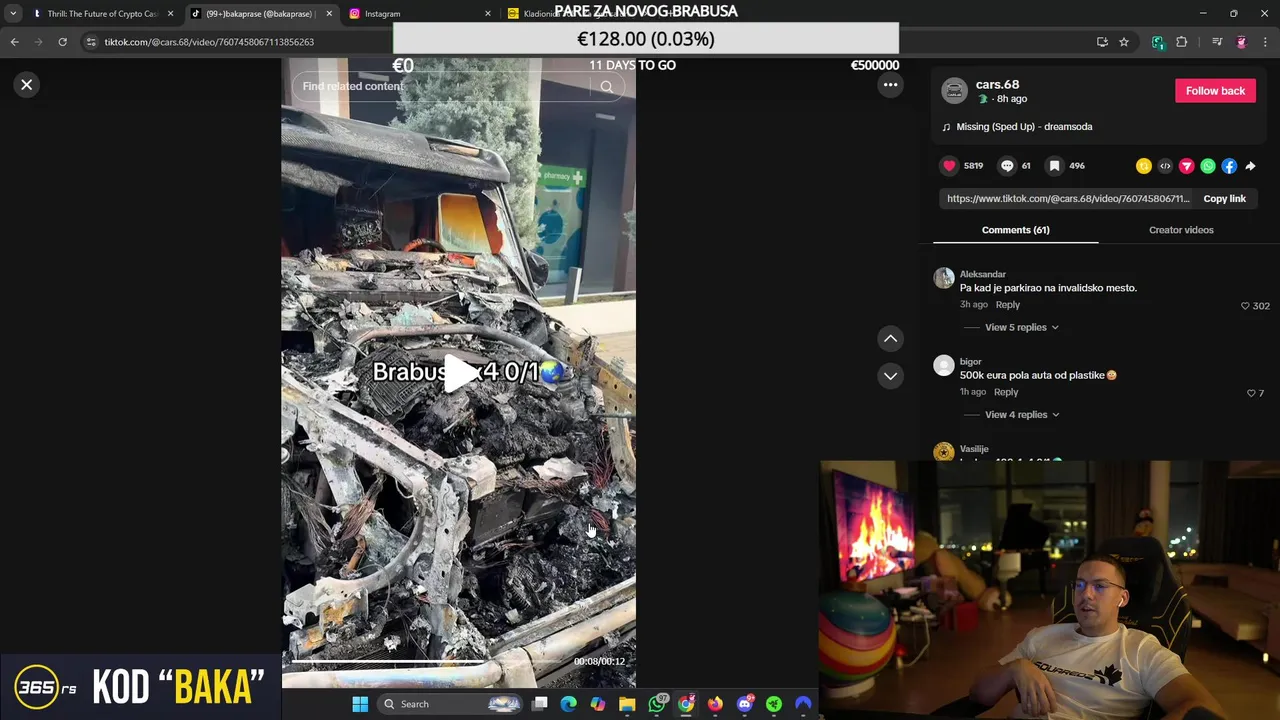The height and width of the screenshot is (720, 1280).
Task: Switch to the Comments (61) tab
Action: pyautogui.click(x=1015, y=230)
